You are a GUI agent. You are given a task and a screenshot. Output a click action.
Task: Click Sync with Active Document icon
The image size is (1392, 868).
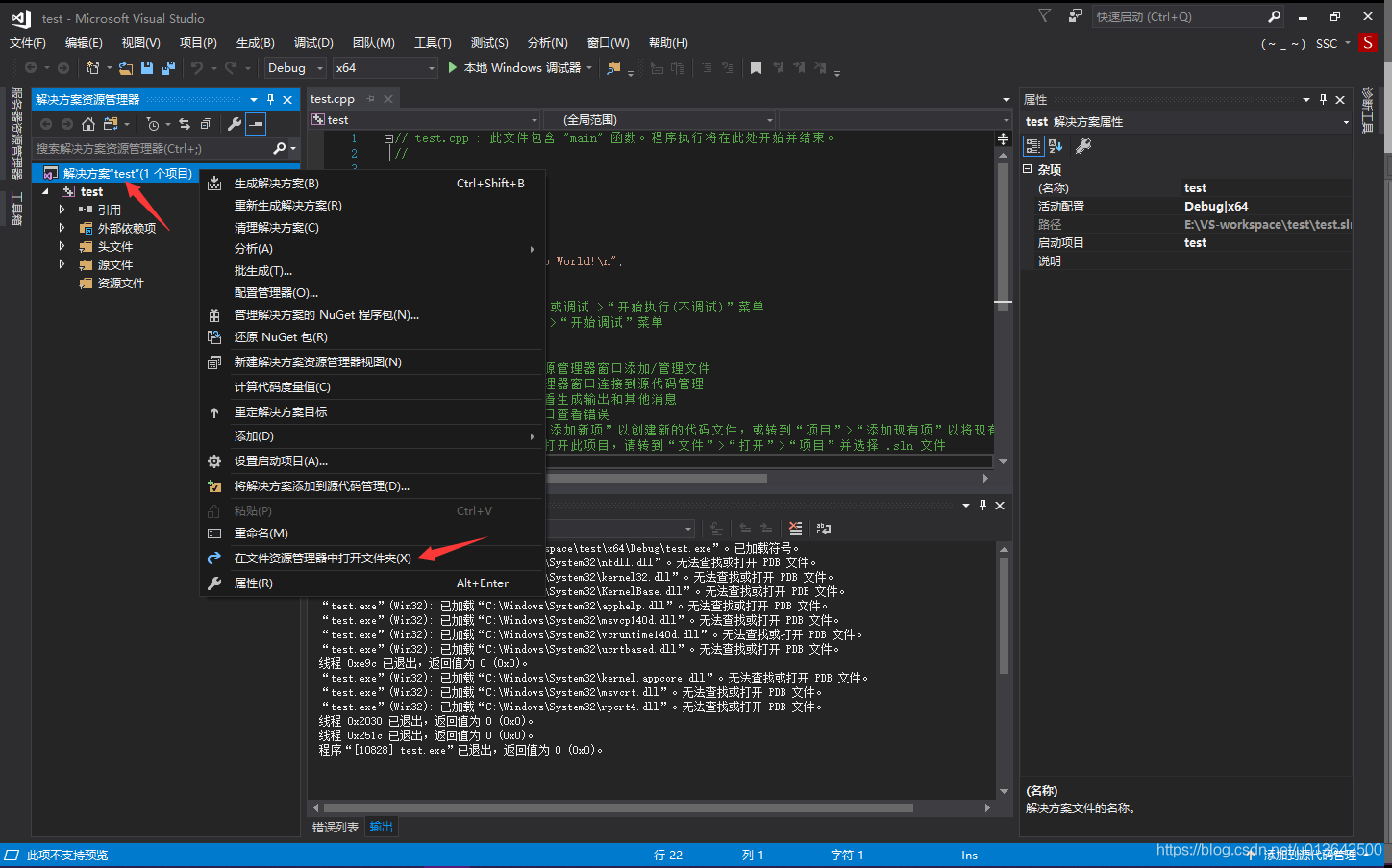[x=185, y=124]
